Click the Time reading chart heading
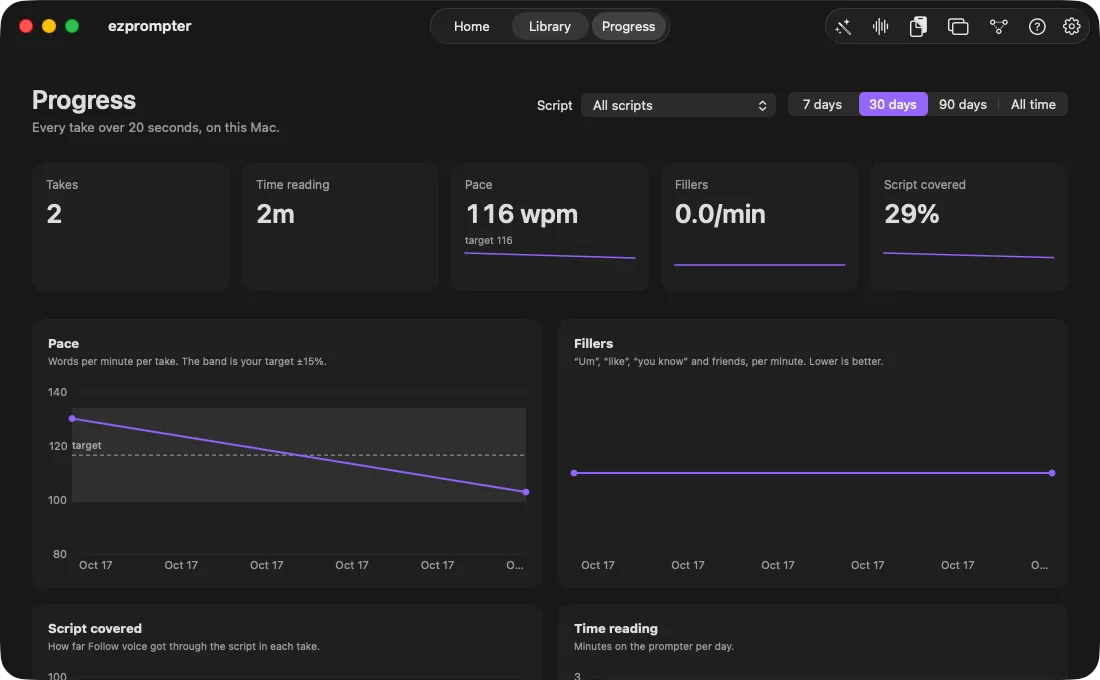1100x680 pixels. pyautogui.click(x=616, y=629)
